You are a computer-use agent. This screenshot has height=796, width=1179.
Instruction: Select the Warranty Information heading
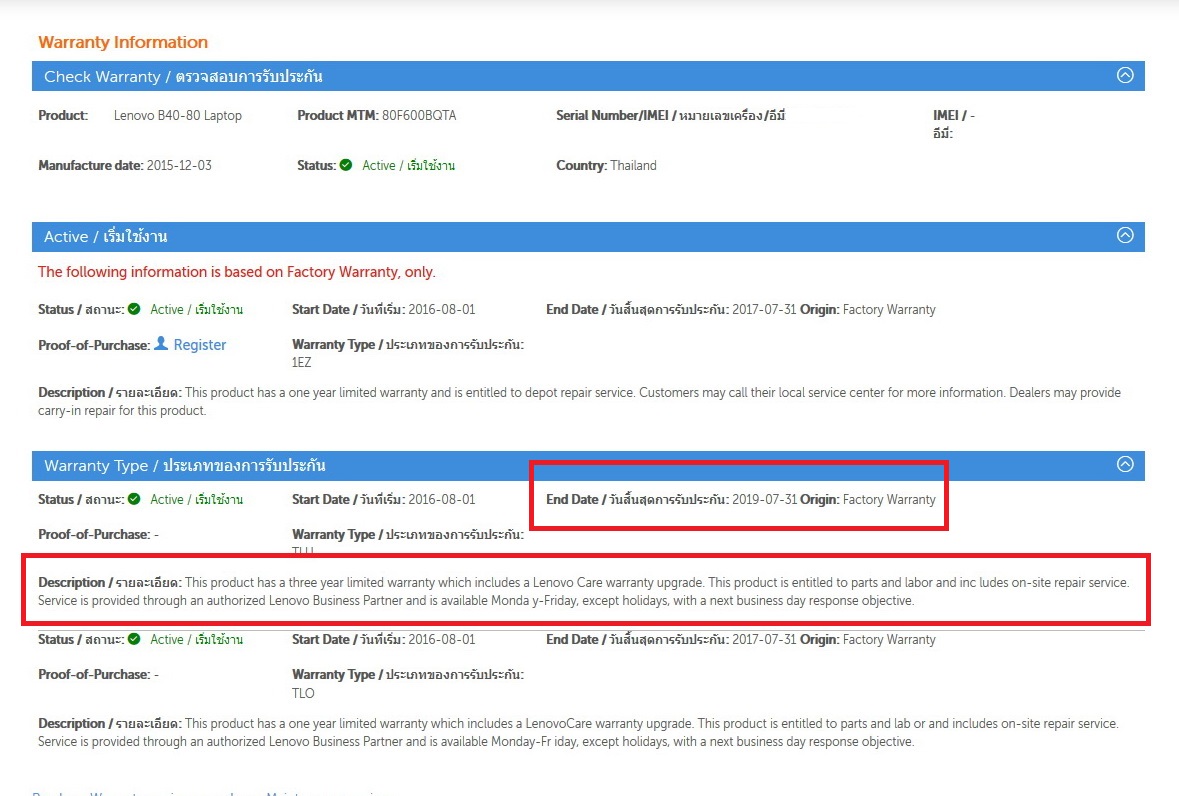pyautogui.click(x=123, y=42)
